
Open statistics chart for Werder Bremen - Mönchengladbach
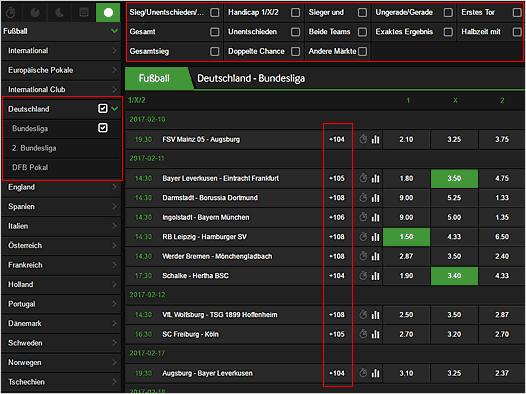point(375,256)
